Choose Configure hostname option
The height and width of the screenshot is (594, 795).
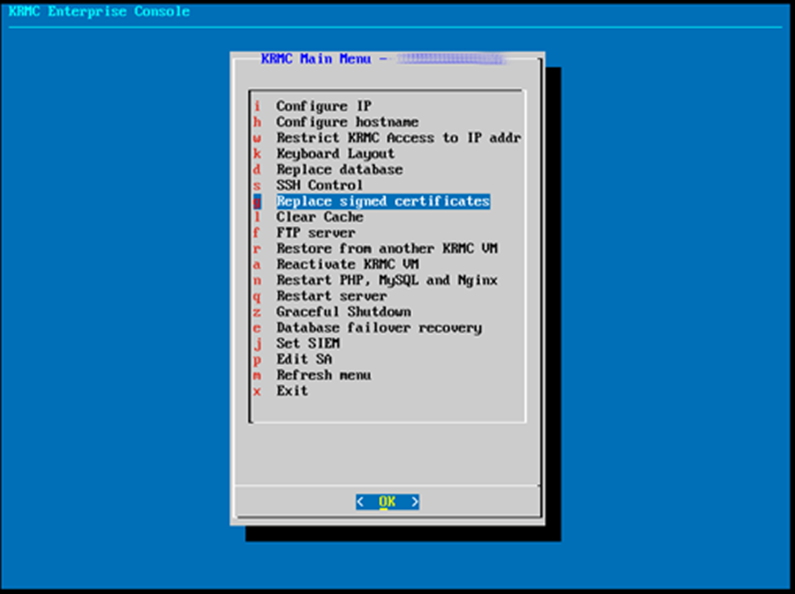click(x=347, y=122)
